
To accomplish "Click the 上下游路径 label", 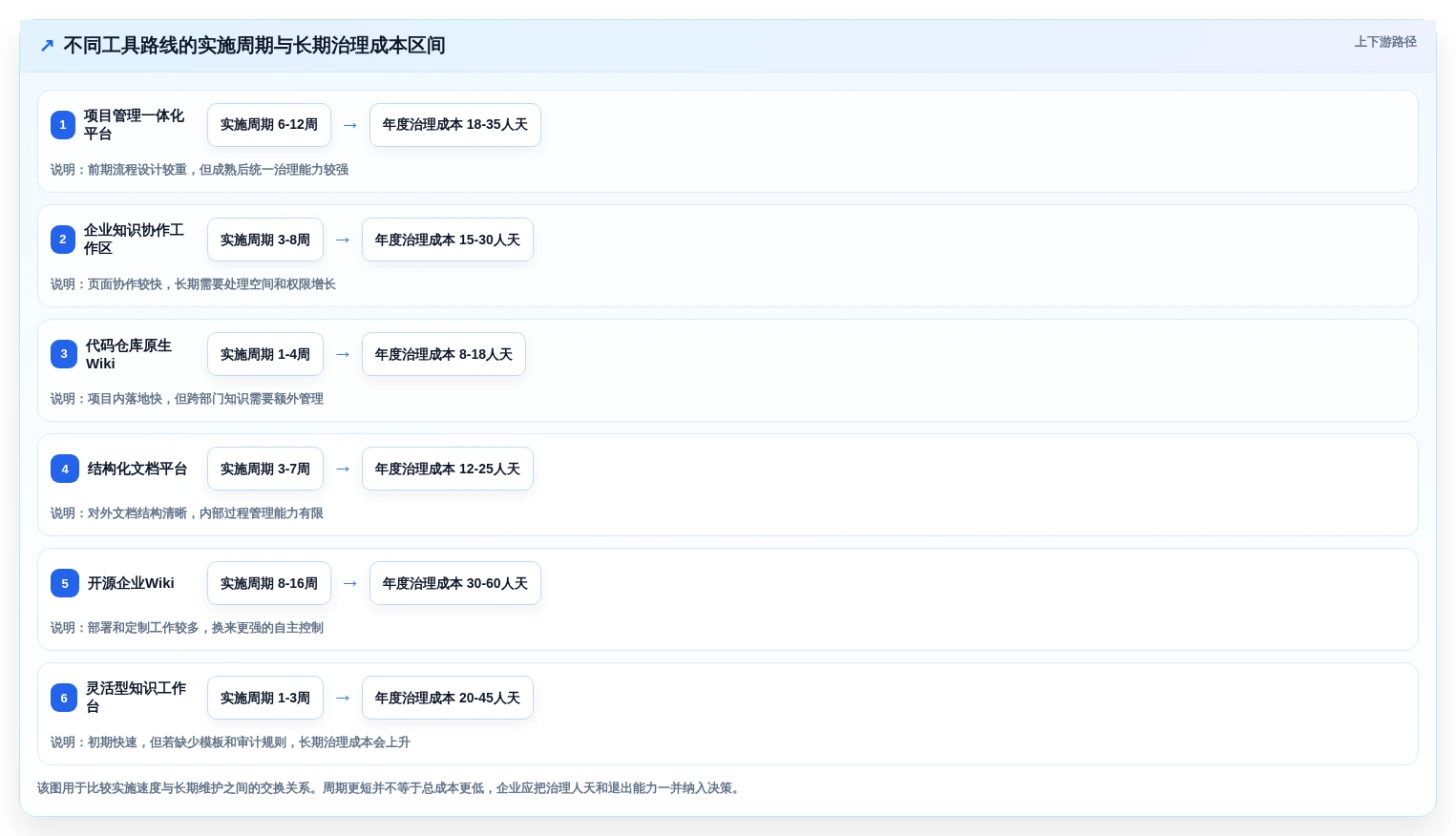I will click(x=1384, y=42).
